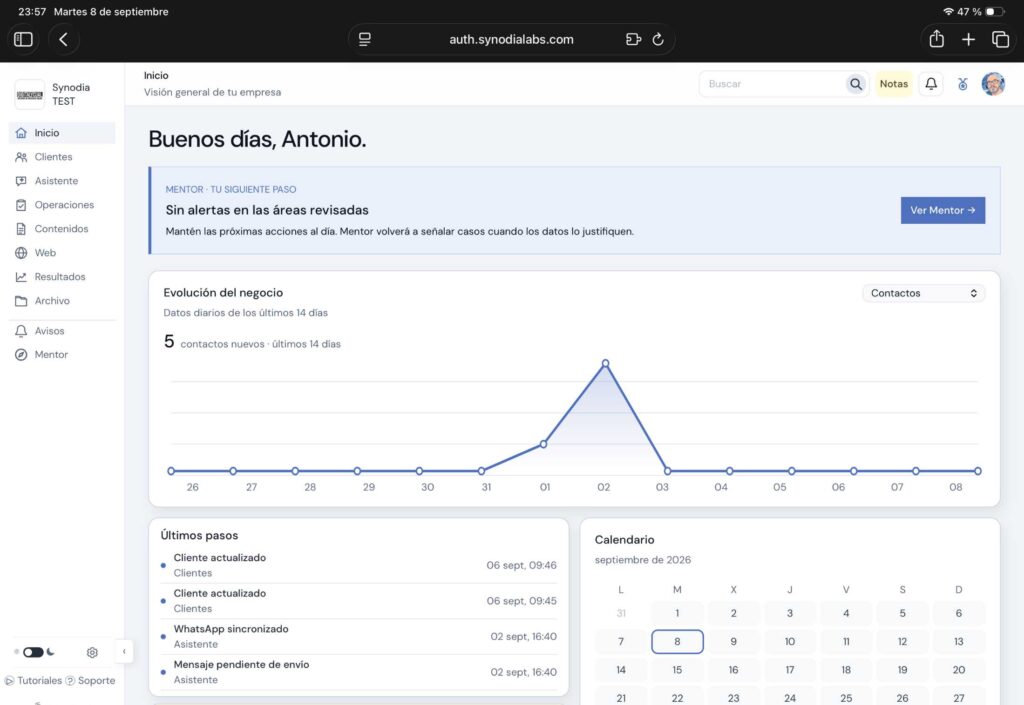Viewport: 1024px width, 705px height.
Task: Select today, day 8, in calendar
Action: point(677,642)
